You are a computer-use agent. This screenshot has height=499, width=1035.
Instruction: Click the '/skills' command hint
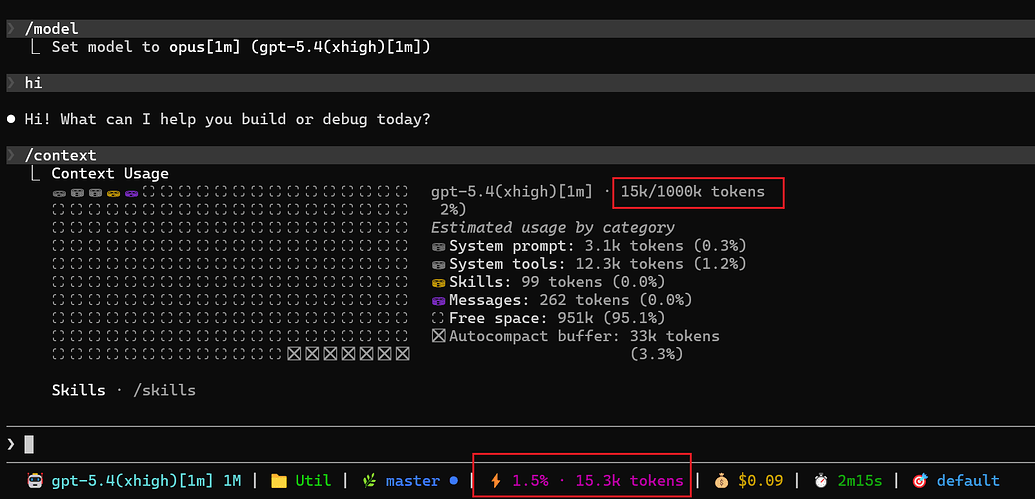[164, 390]
